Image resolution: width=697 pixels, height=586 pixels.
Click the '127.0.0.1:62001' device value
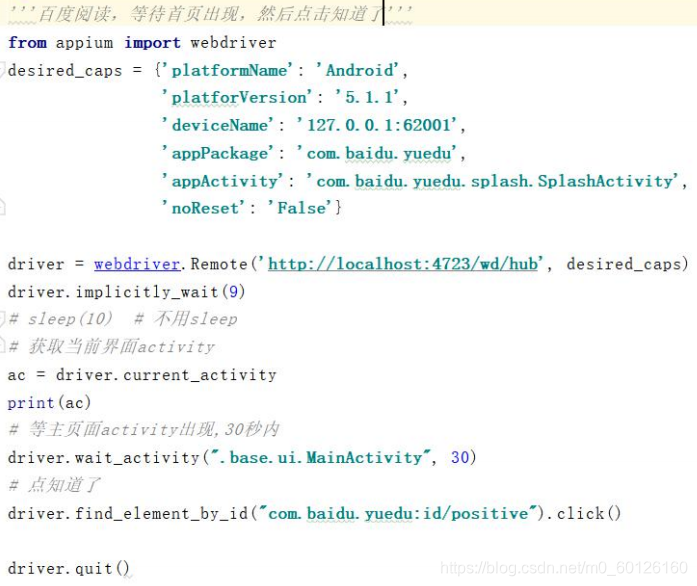point(376,125)
